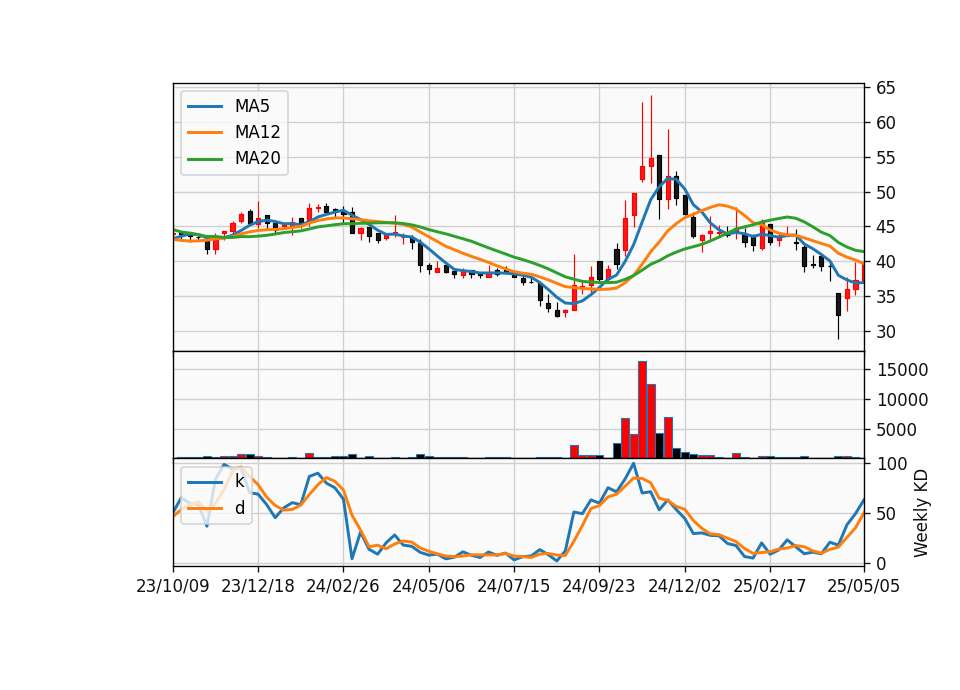Viewport: 960px width, 690px height.
Task: Click the MA20 legend label
Action: (257, 158)
